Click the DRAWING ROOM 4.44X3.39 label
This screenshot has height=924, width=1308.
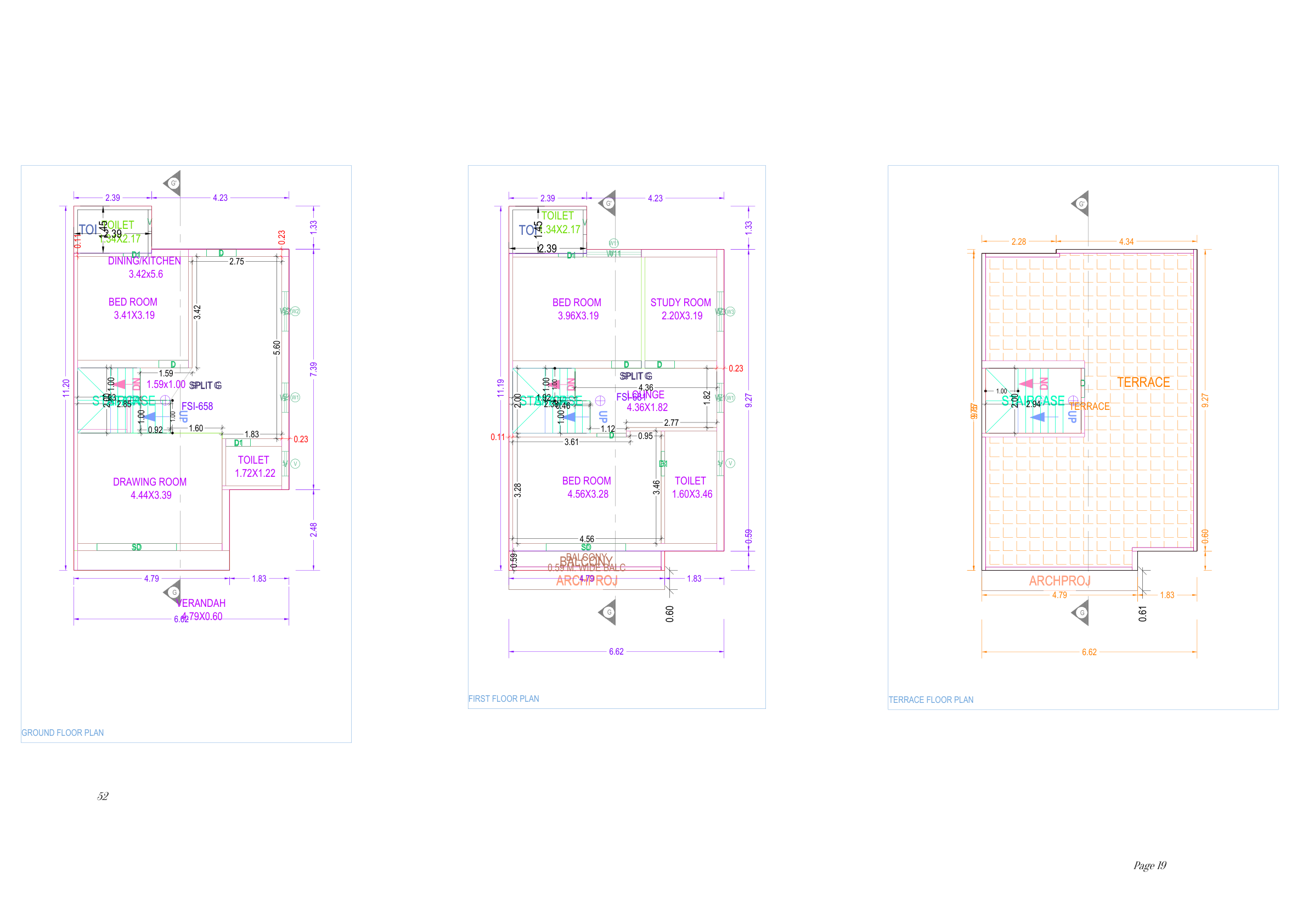pyautogui.click(x=150, y=488)
